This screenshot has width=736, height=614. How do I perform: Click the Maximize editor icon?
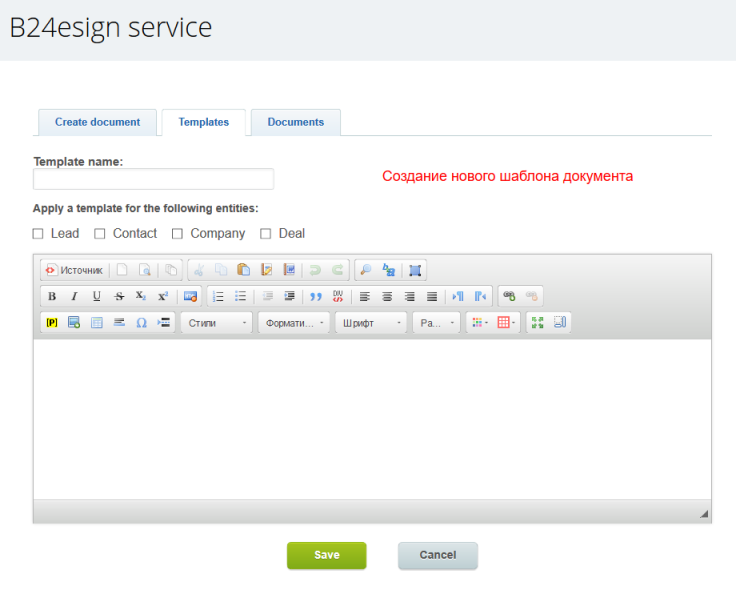(x=537, y=322)
